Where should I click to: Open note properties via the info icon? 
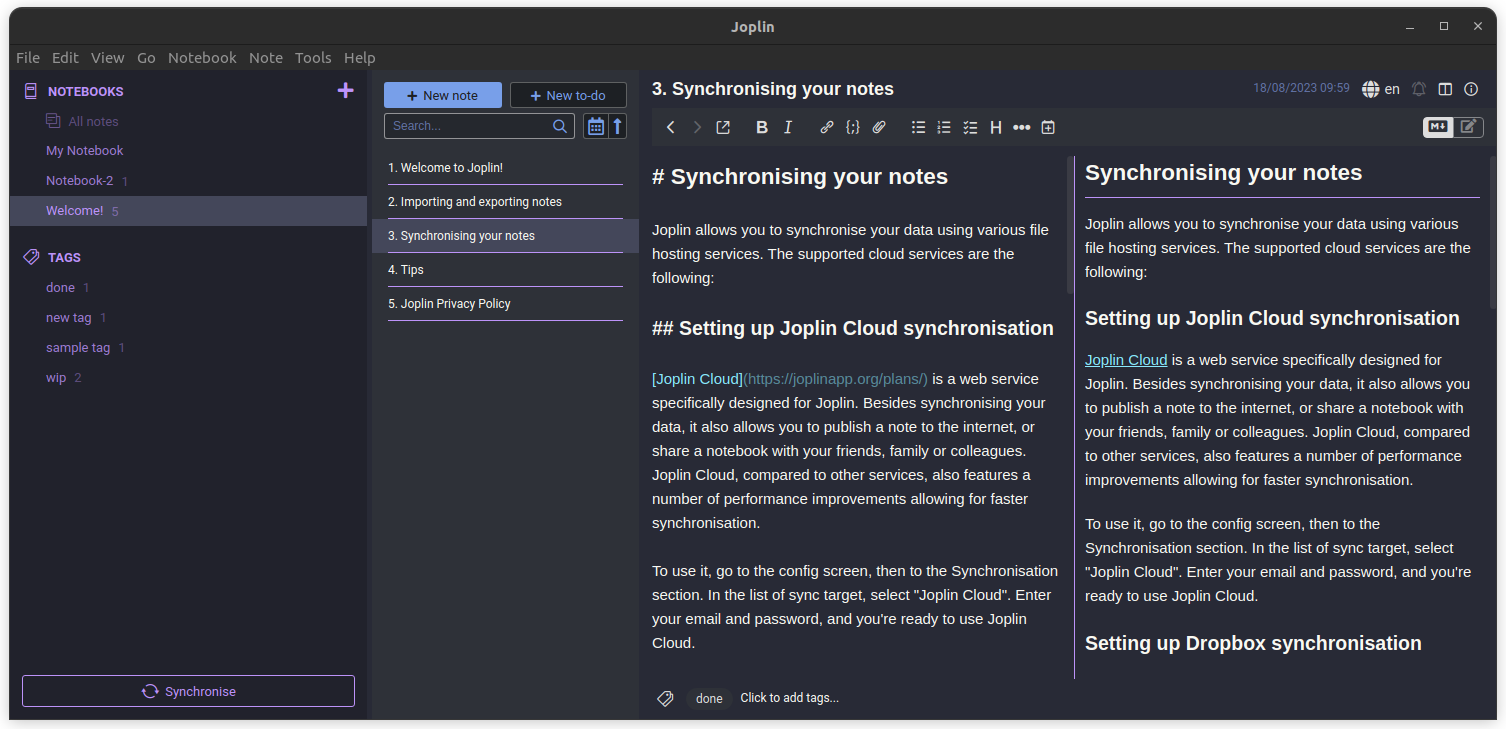coord(1471,89)
